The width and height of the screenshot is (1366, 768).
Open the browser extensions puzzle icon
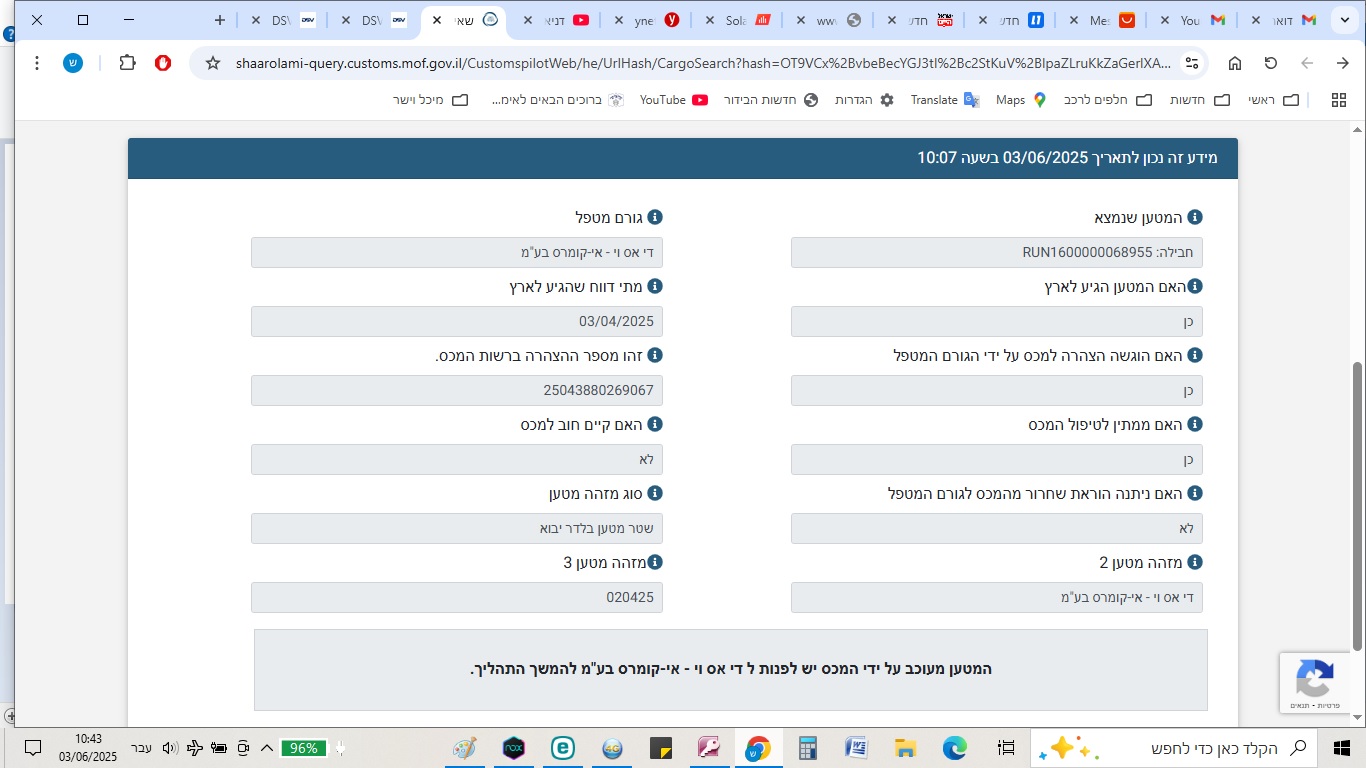127,63
